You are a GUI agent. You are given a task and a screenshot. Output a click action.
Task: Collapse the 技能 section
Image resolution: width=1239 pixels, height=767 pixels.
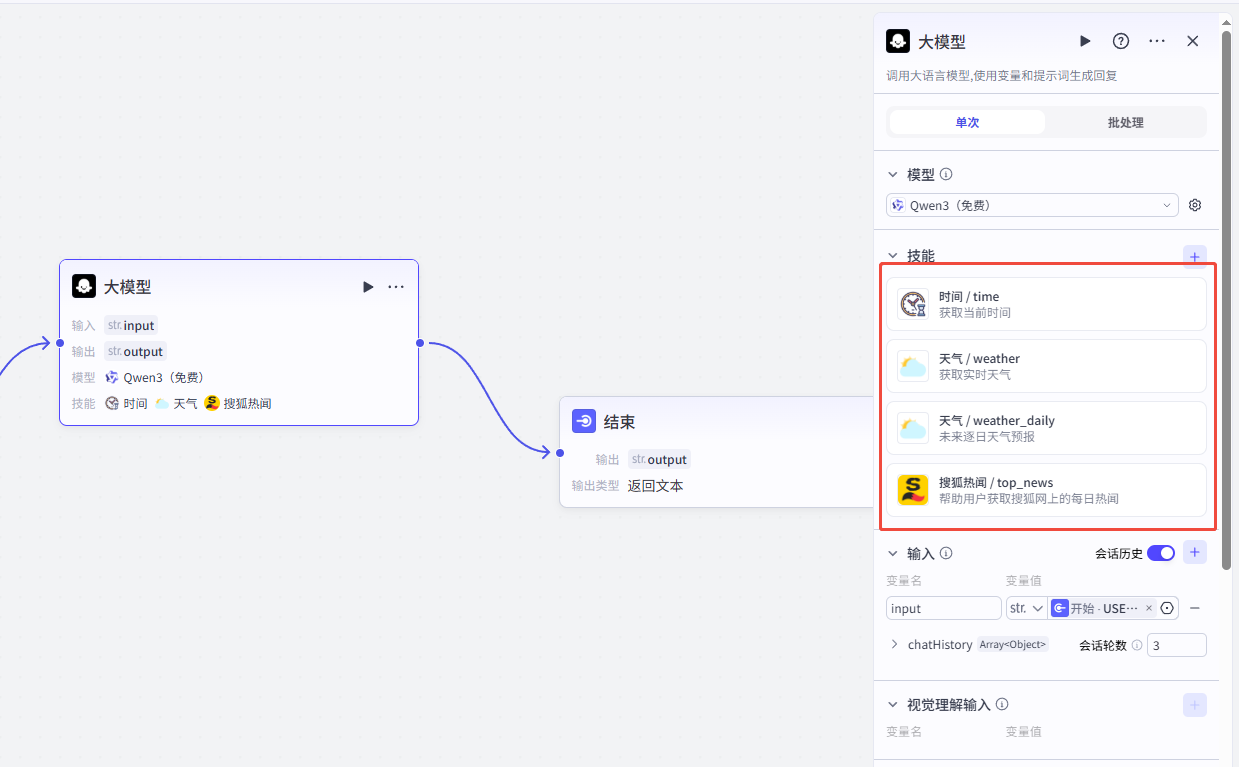[x=893, y=256]
